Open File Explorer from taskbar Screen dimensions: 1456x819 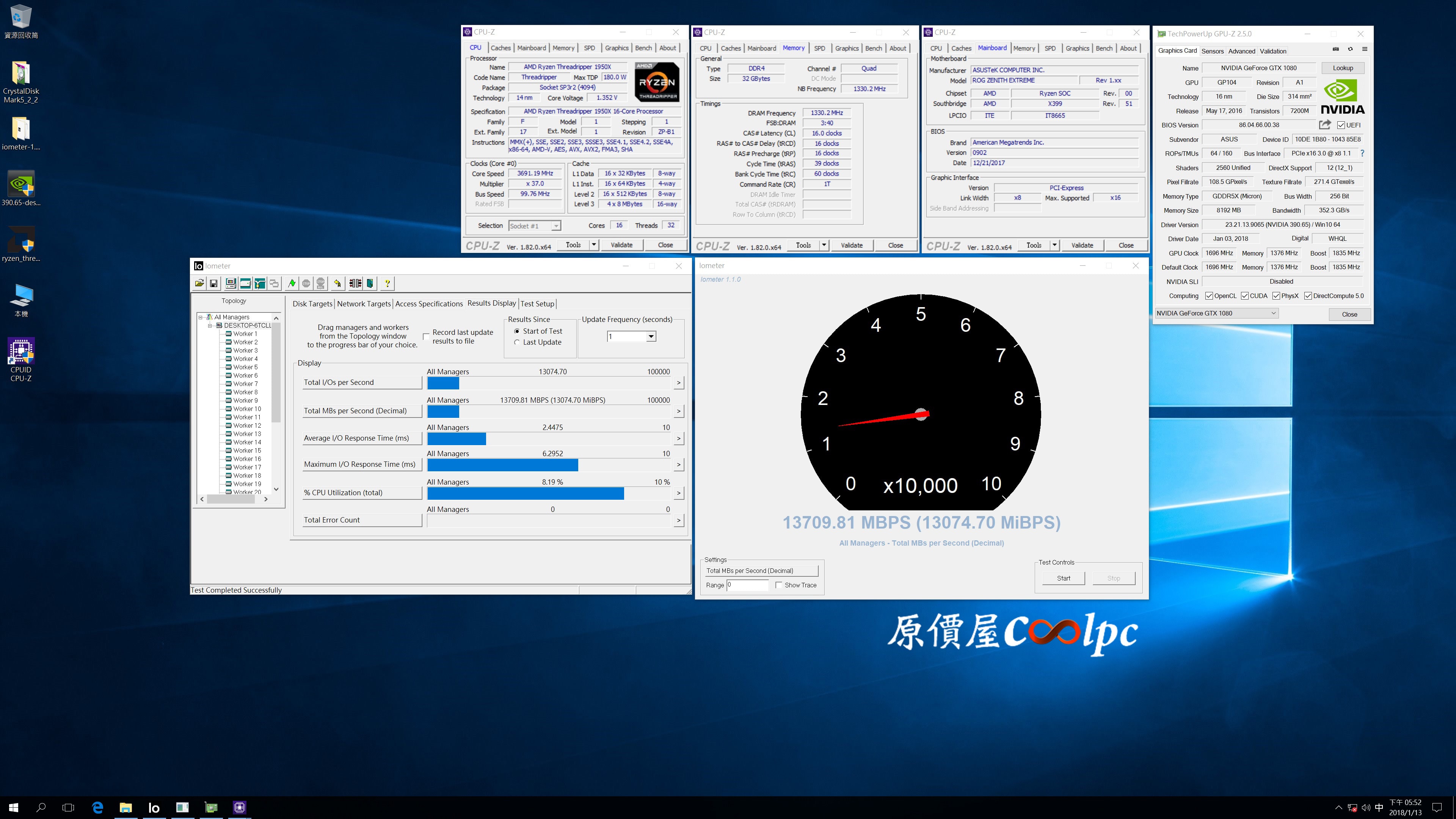click(x=126, y=808)
